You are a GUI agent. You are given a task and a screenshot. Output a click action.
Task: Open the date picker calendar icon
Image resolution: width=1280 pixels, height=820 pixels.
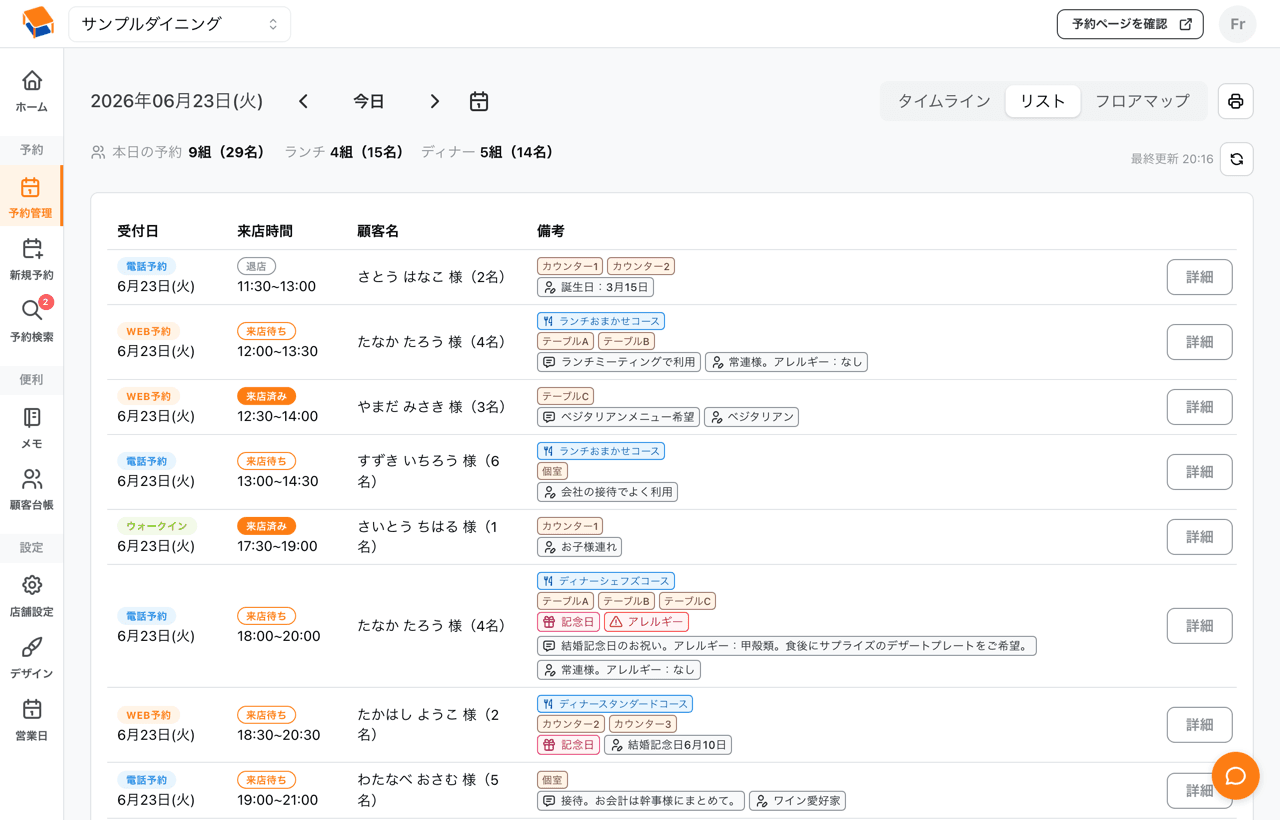tap(479, 101)
